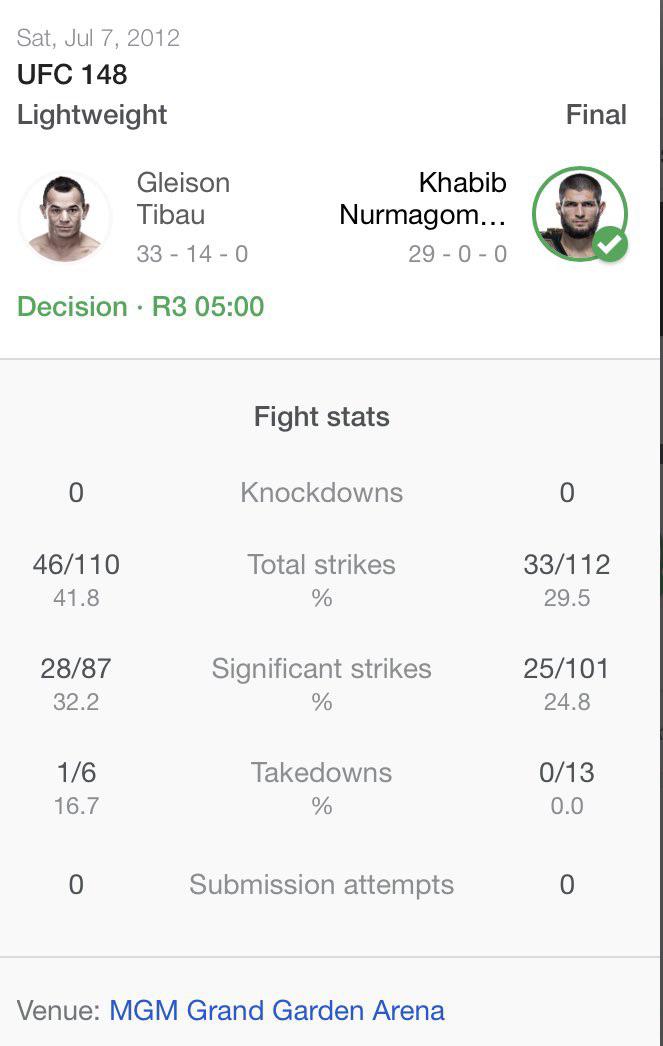Screen dimensions: 663x1046
Task: Click the Total strikes stat label
Action: [321, 565]
